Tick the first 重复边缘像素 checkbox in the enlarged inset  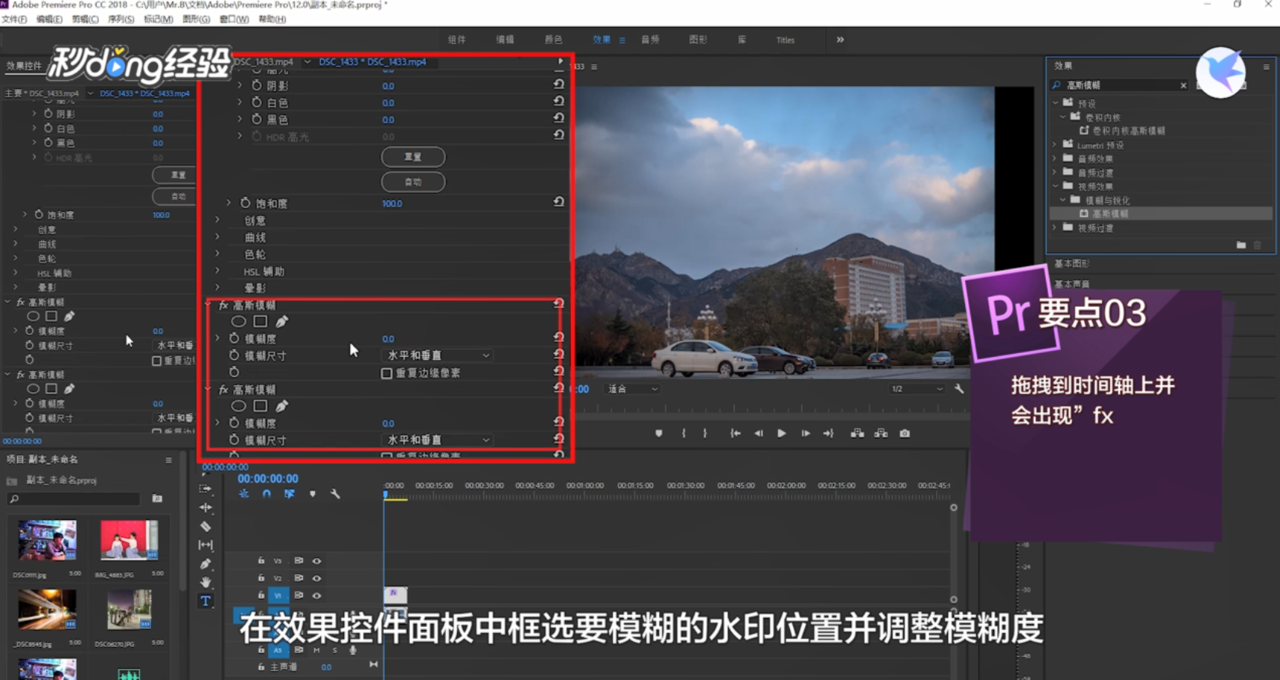click(x=387, y=373)
